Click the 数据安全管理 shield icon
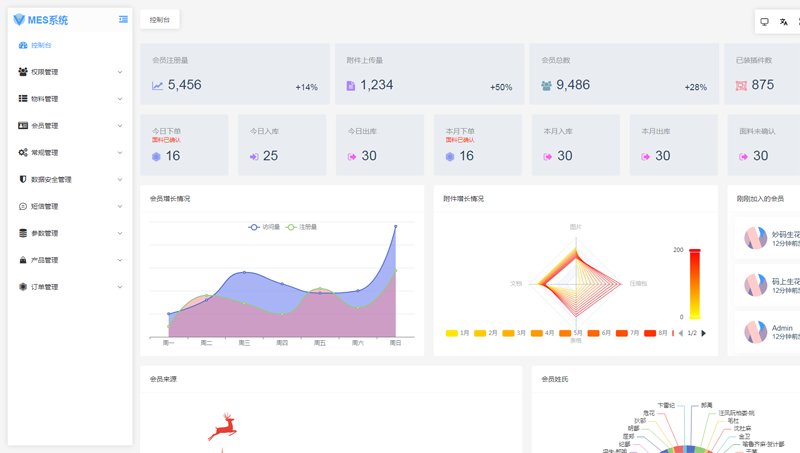800x453 pixels. click(x=23, y=179)
